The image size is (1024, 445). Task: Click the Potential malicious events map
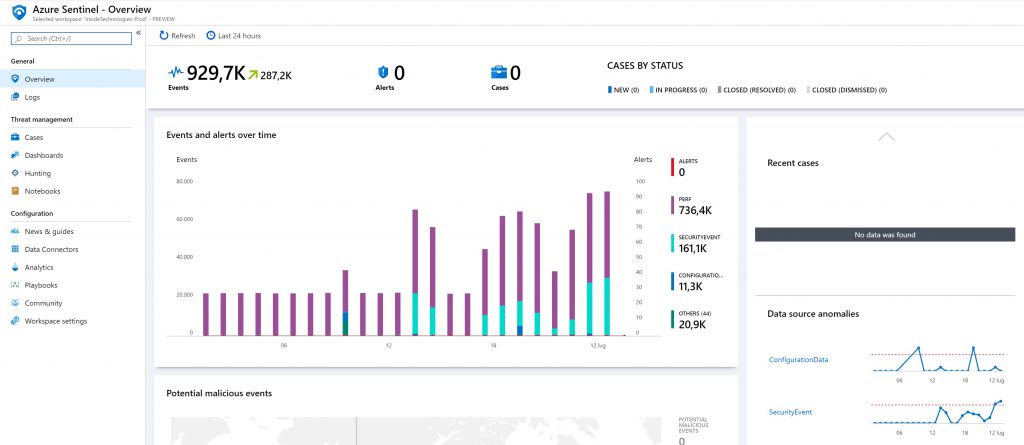pos(415,431)
